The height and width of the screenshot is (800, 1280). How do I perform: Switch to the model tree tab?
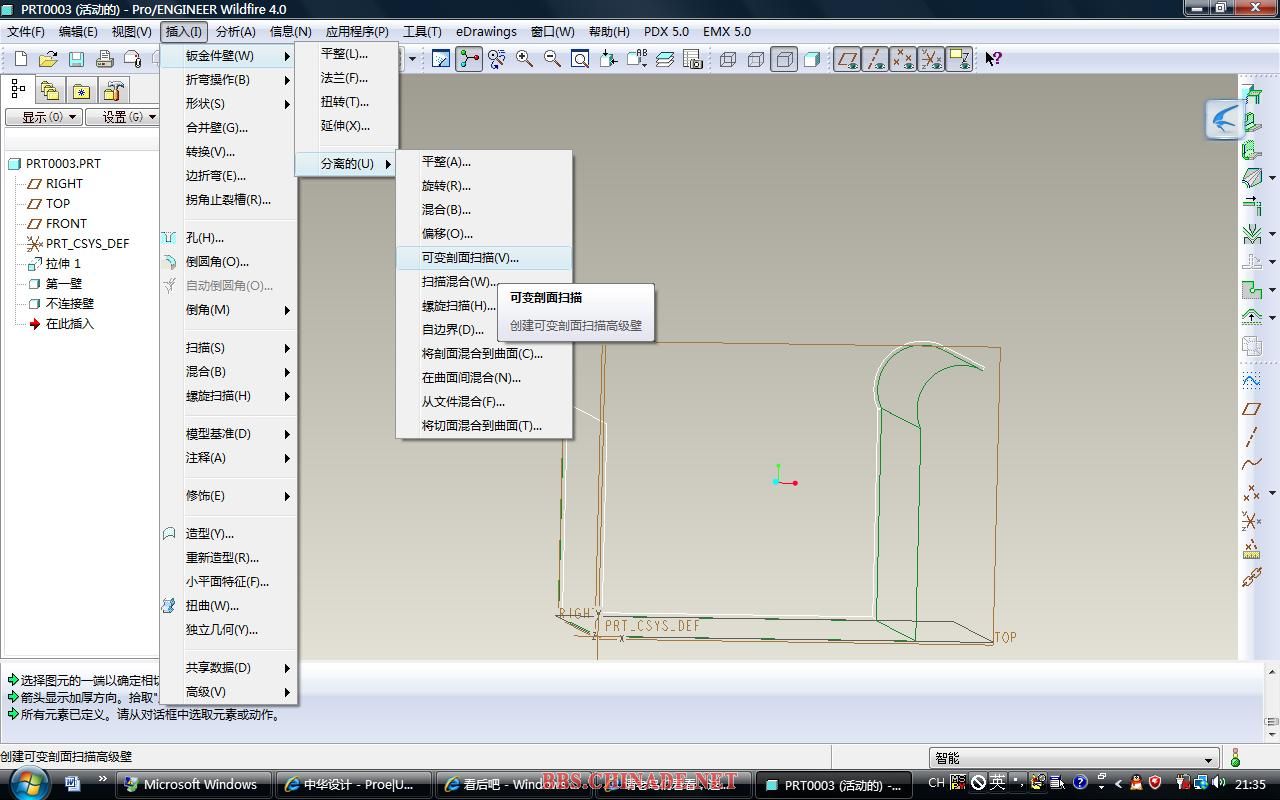(18, 90)
